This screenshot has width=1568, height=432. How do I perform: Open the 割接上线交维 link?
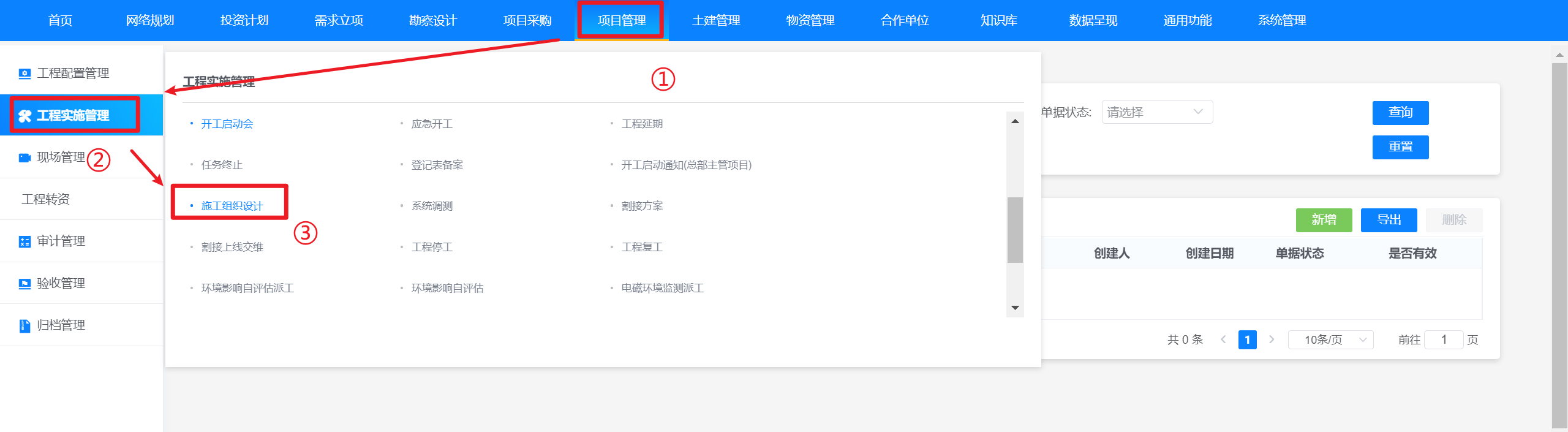point(232,247)
